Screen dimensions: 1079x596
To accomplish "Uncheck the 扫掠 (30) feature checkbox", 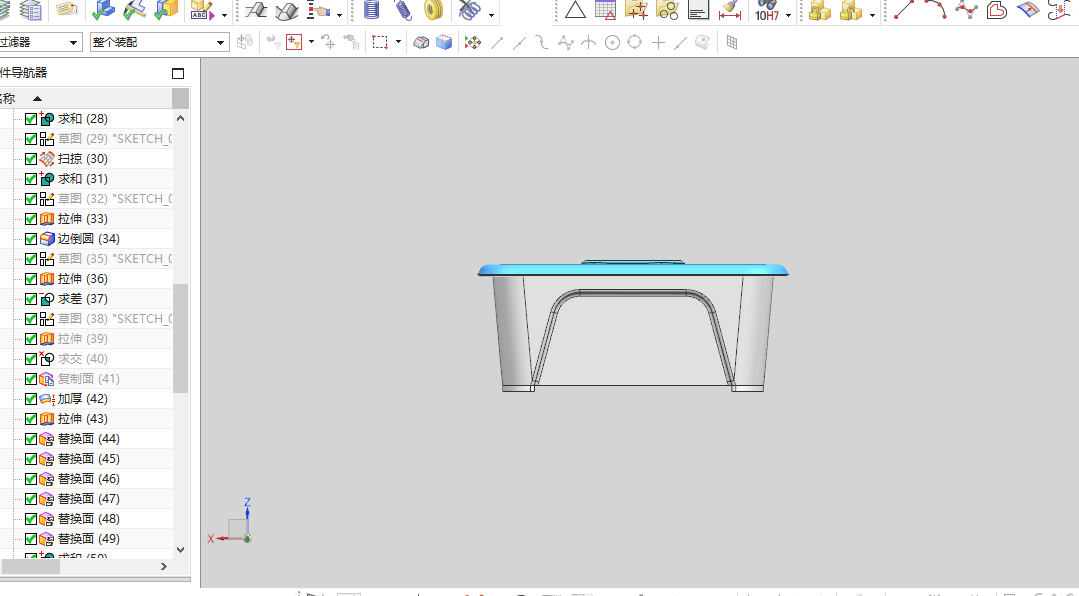I will (x=31, y=159).
